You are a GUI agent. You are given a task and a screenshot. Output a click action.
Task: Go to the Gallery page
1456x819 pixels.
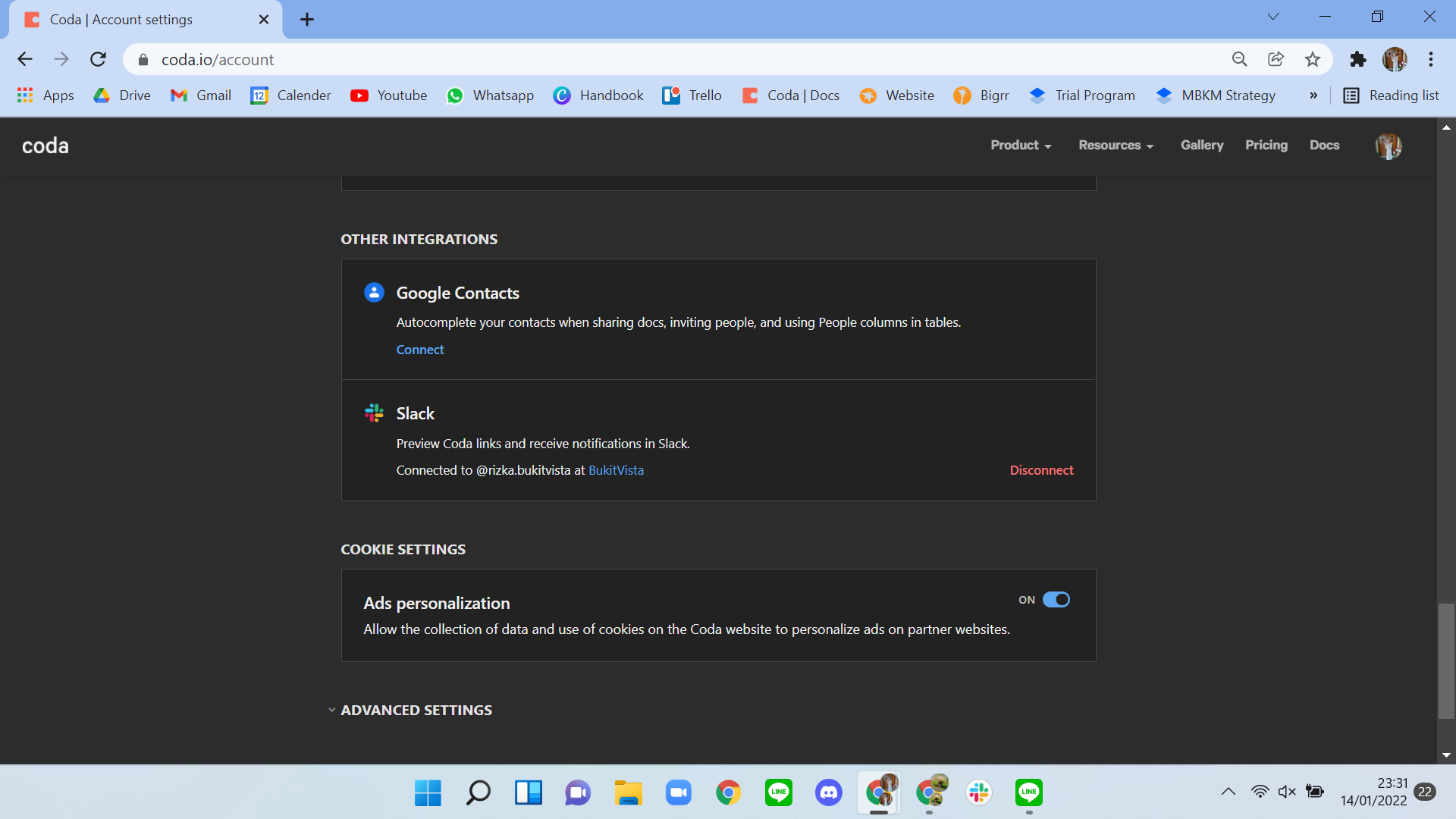pyautogui.click(x=1202, y=146)
